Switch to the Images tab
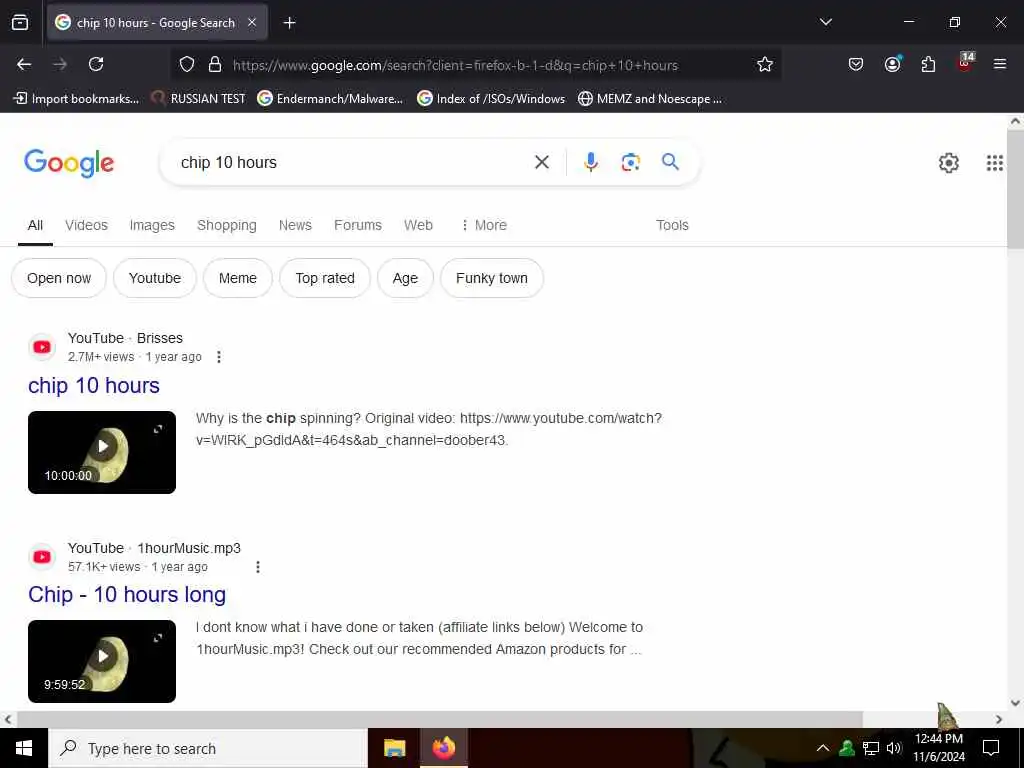This screenshot has width=1024, height=768. [x=152, y=225]
